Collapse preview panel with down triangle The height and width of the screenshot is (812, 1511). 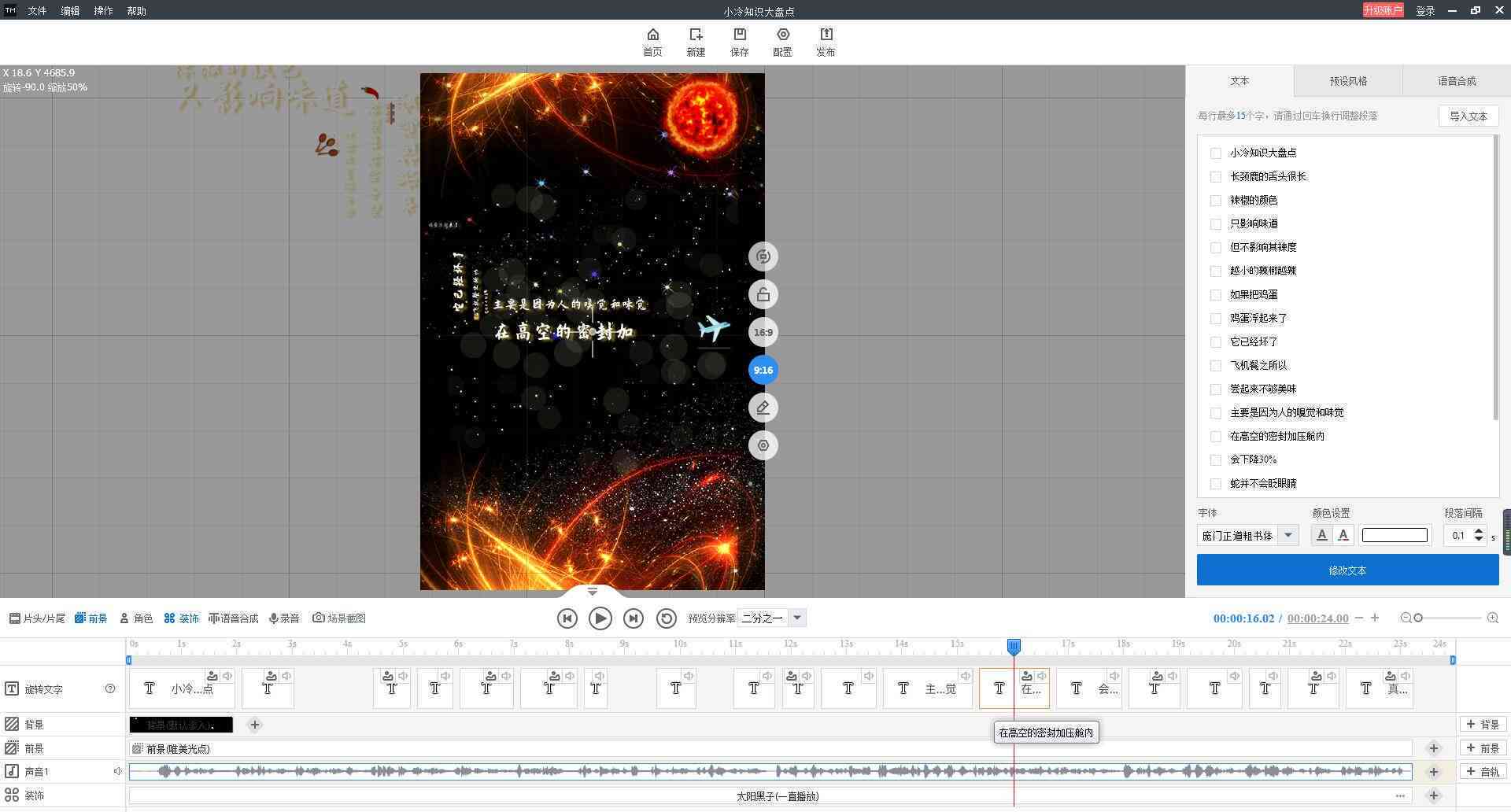(592, 592)
